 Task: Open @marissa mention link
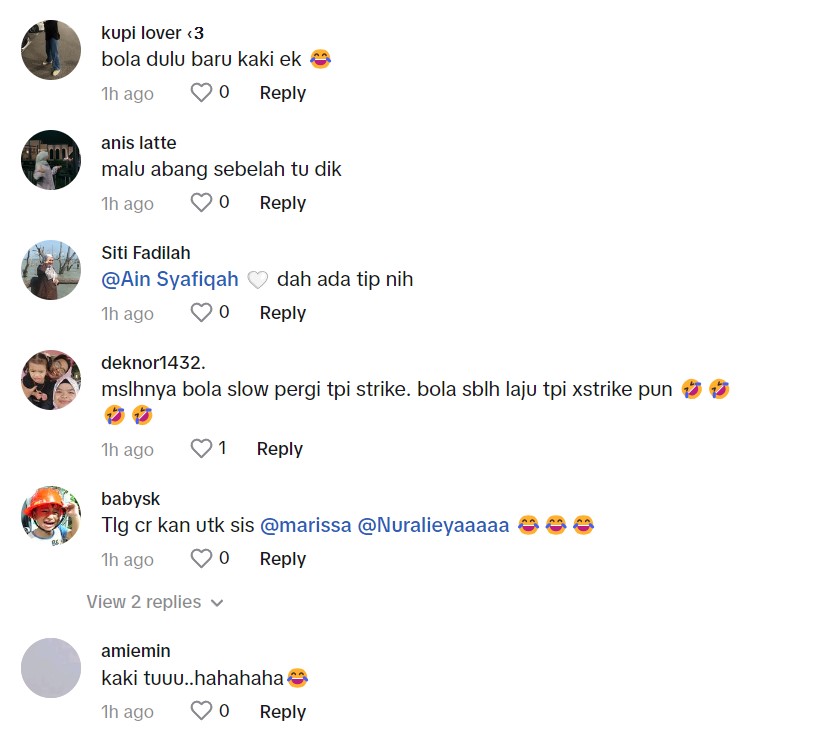(x=305, y=525)
